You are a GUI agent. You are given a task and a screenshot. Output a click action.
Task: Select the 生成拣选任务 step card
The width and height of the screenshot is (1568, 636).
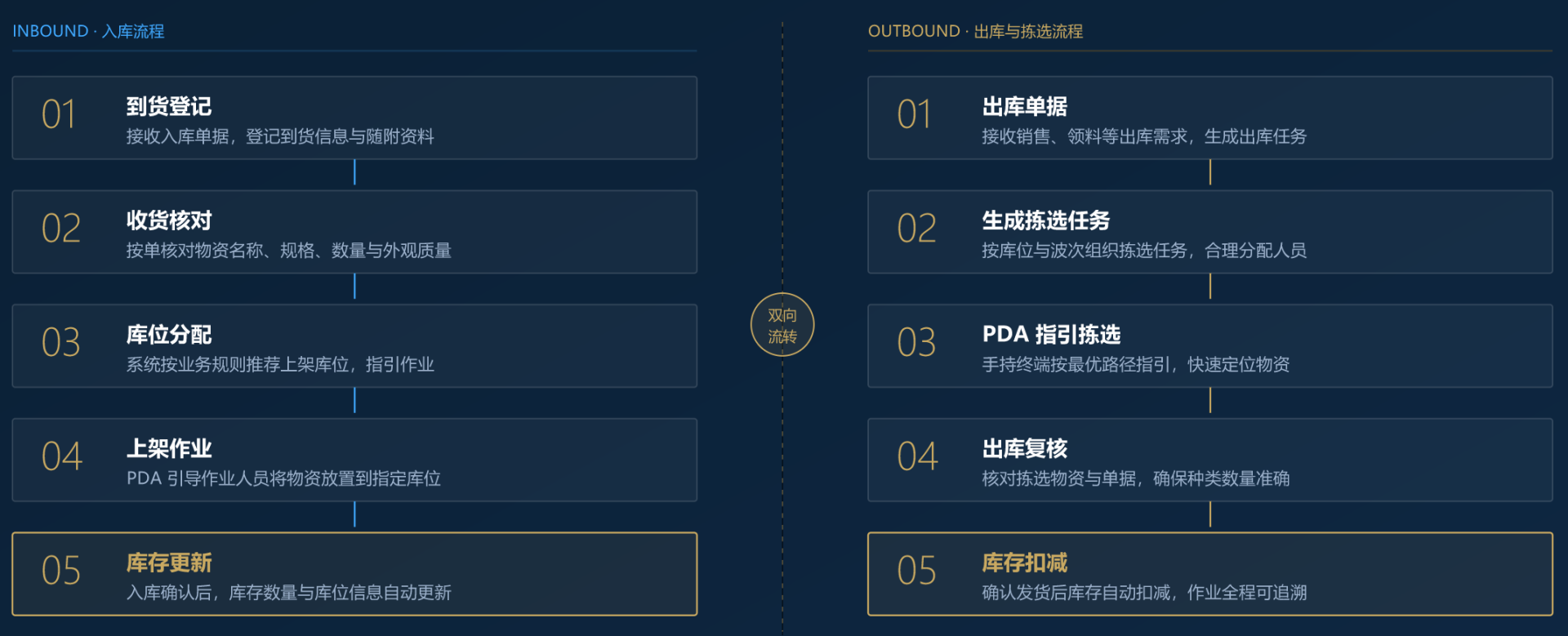point(1210,232)
